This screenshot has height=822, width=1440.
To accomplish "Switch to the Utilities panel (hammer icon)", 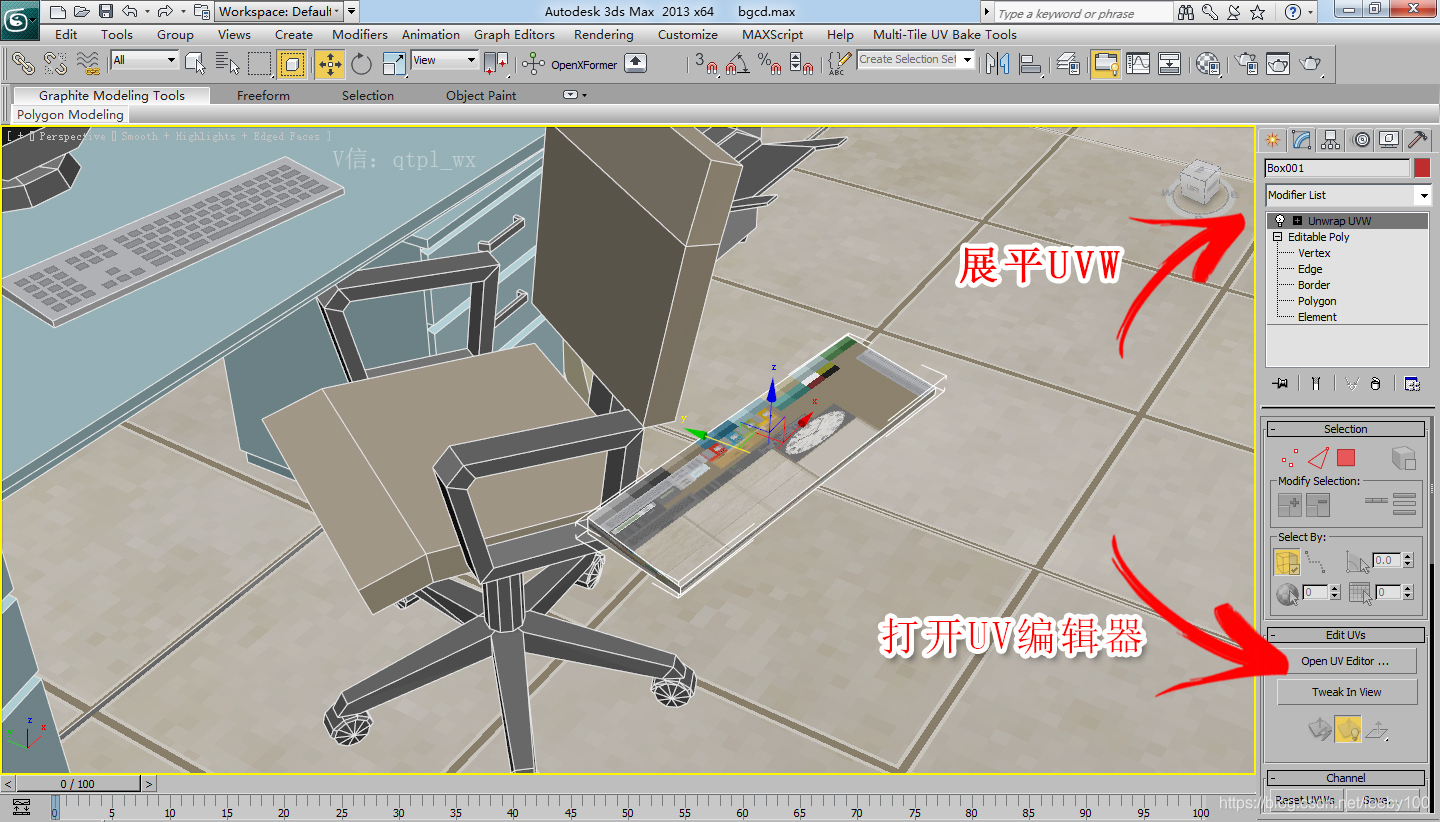I will tap(1417, 139).
